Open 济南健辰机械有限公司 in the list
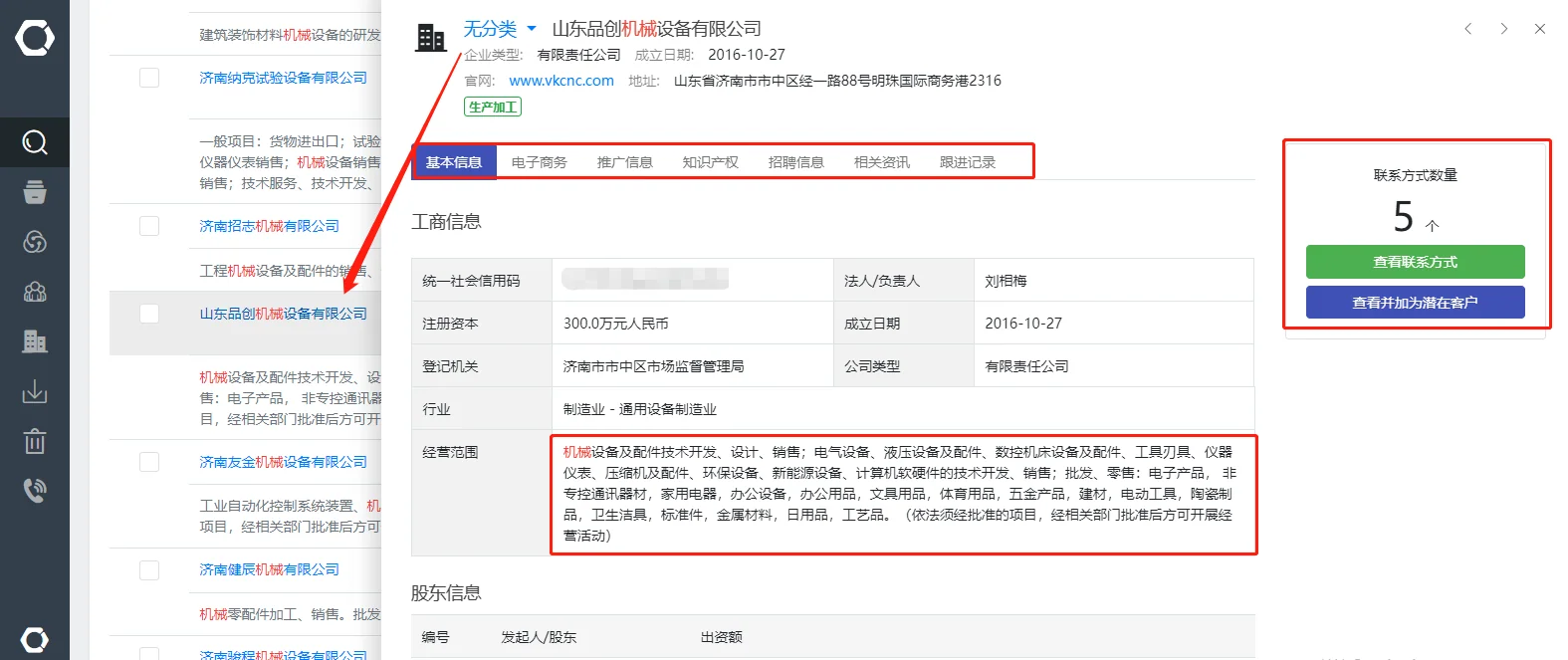 tap(270, 569)
